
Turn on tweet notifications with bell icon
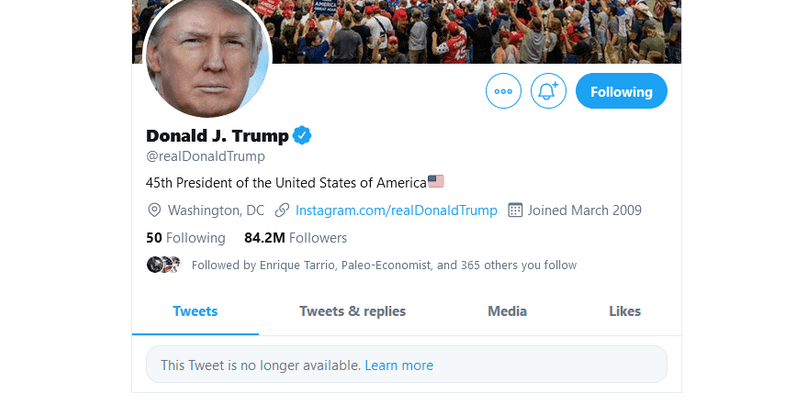tap(548, 92)
